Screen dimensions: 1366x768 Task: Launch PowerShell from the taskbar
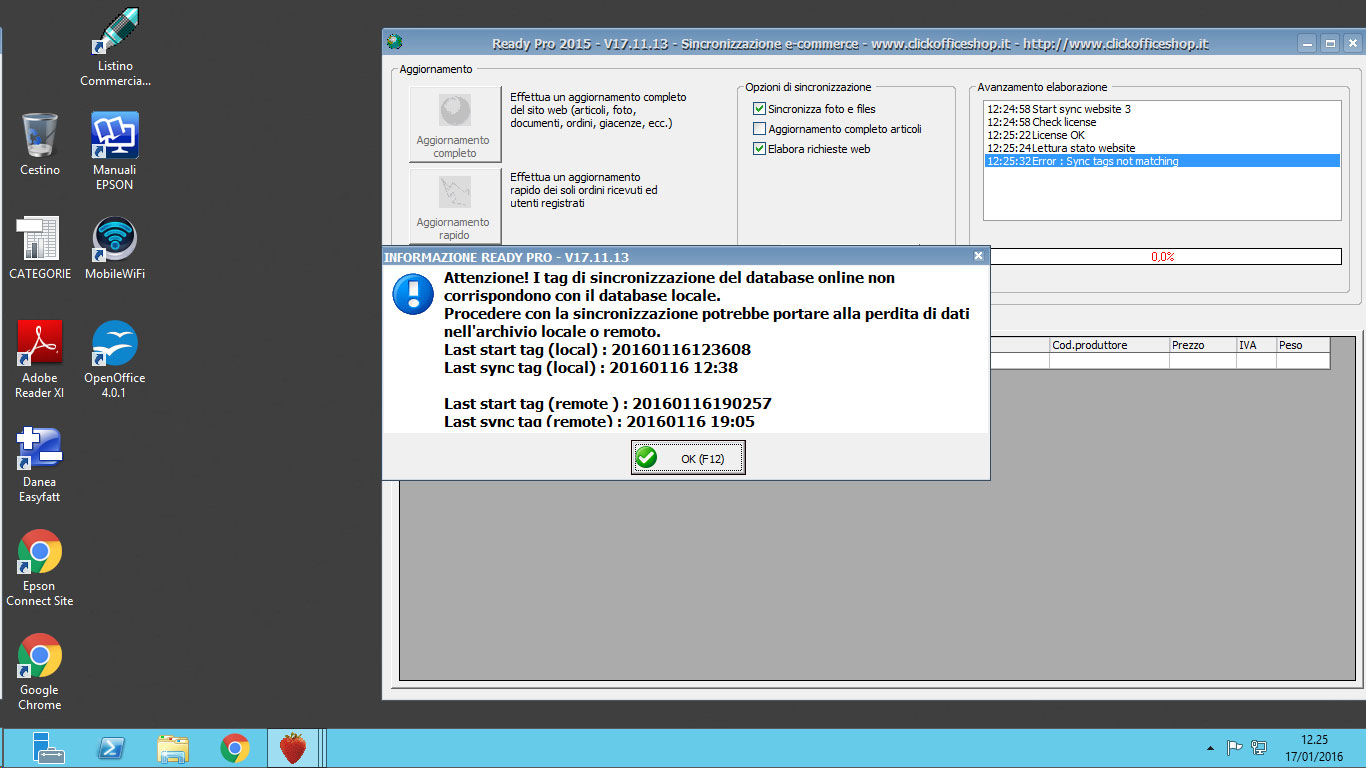pos(111,748)
